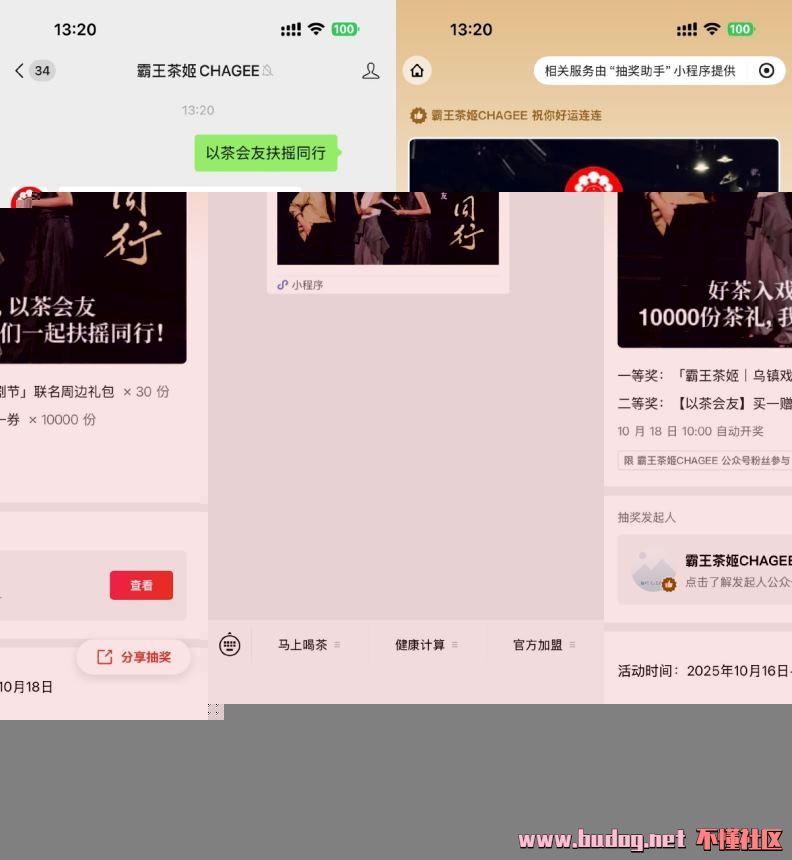Viewport: 792px width, 860px height.
Task: Tap the 小程序 link icon under card
Action: pyautogui.click(x=283, y=285)
